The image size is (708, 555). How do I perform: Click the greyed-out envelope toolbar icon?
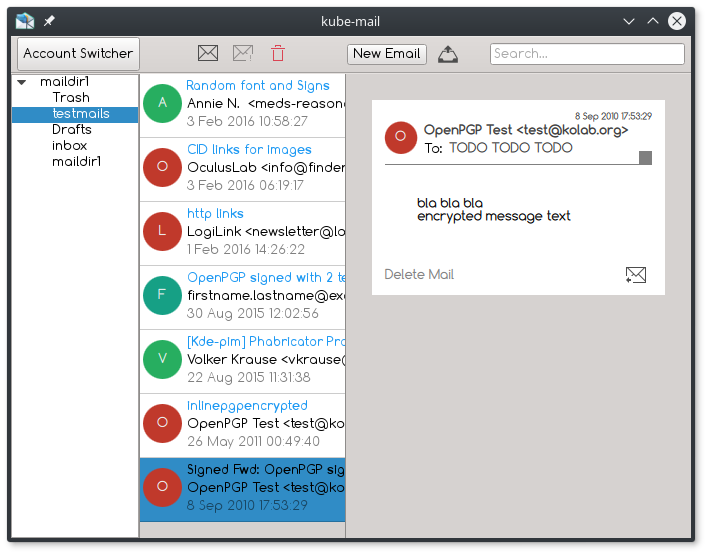(242, 54)
